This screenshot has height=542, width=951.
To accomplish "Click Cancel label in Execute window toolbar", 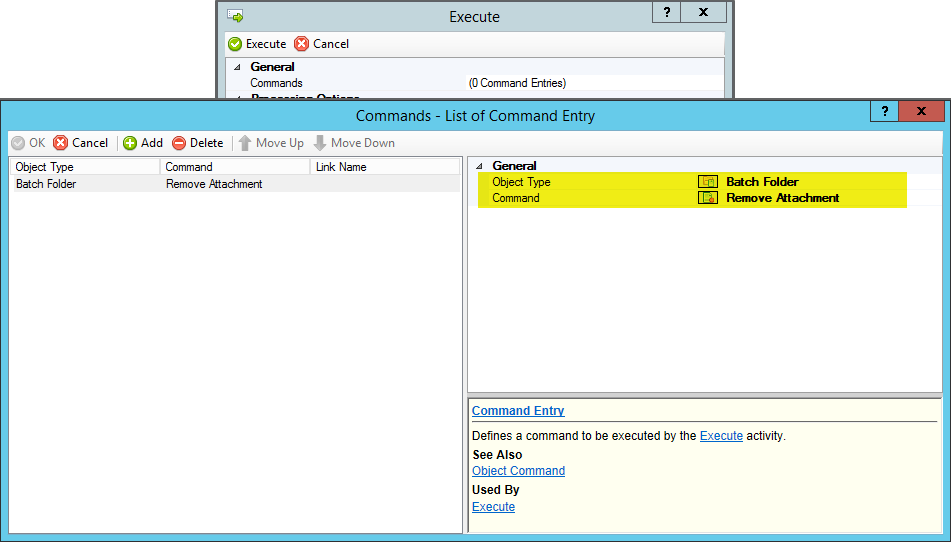I will click(x=331, y=44).
